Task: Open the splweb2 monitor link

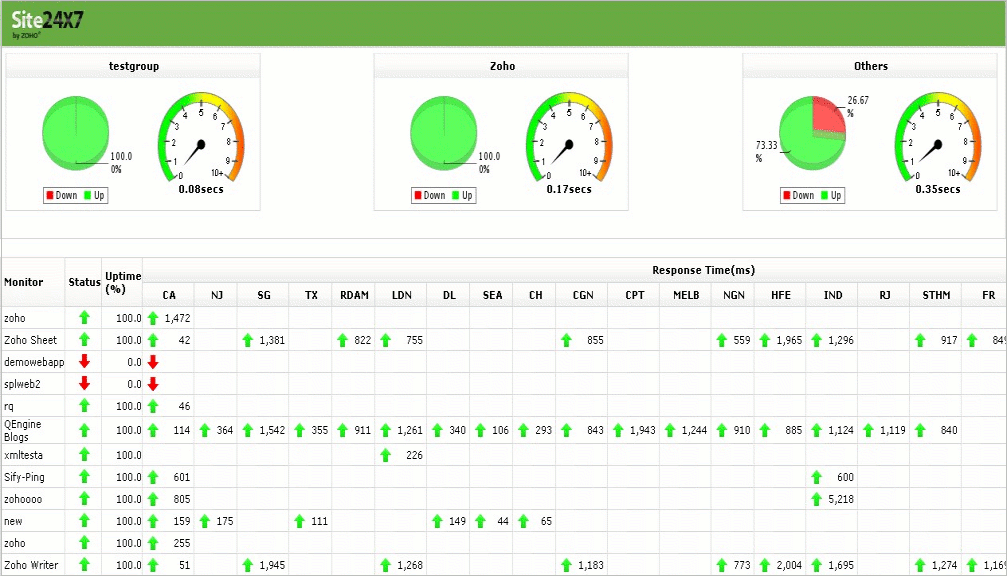Action: click(x=22, y=384)
